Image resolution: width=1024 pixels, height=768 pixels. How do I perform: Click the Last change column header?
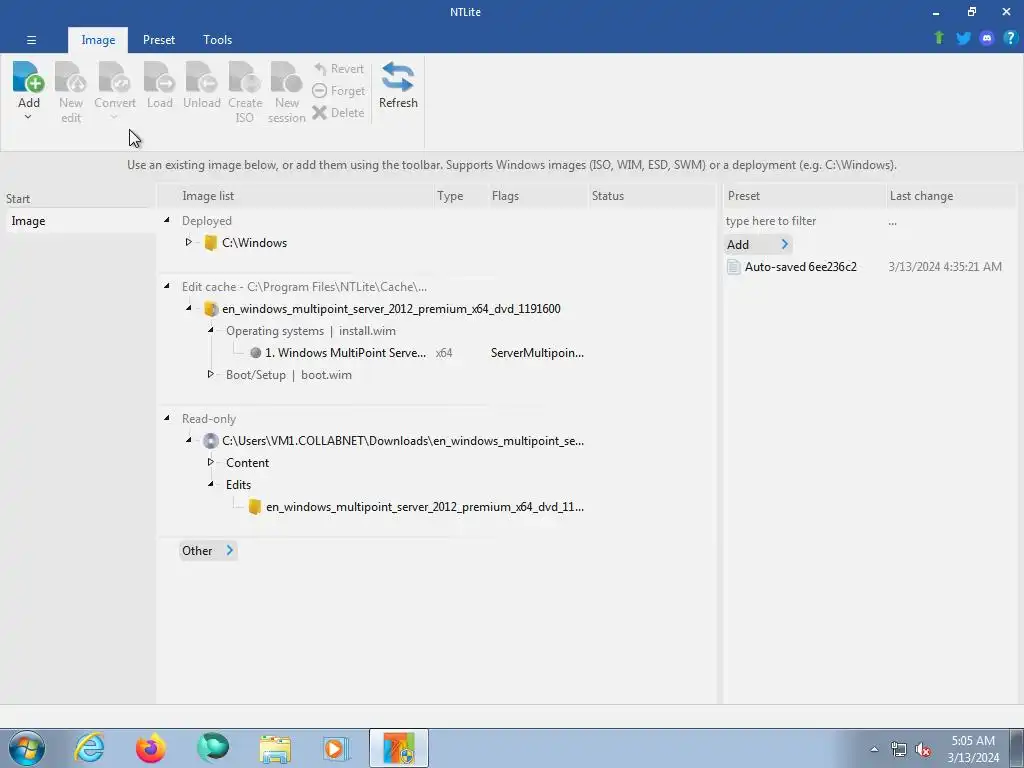coord(950,196)
